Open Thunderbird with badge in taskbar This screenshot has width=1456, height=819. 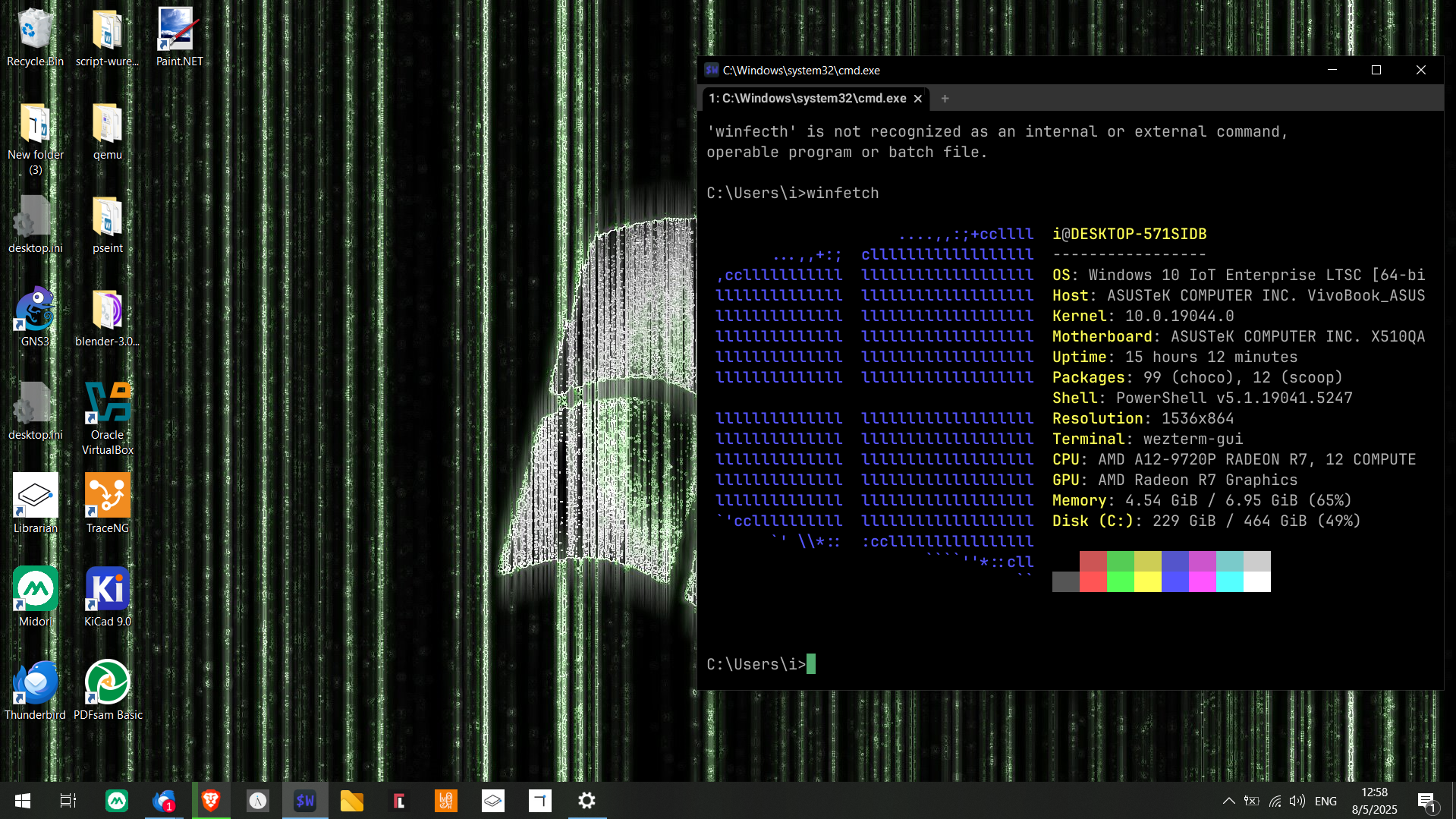coord(164,801)
